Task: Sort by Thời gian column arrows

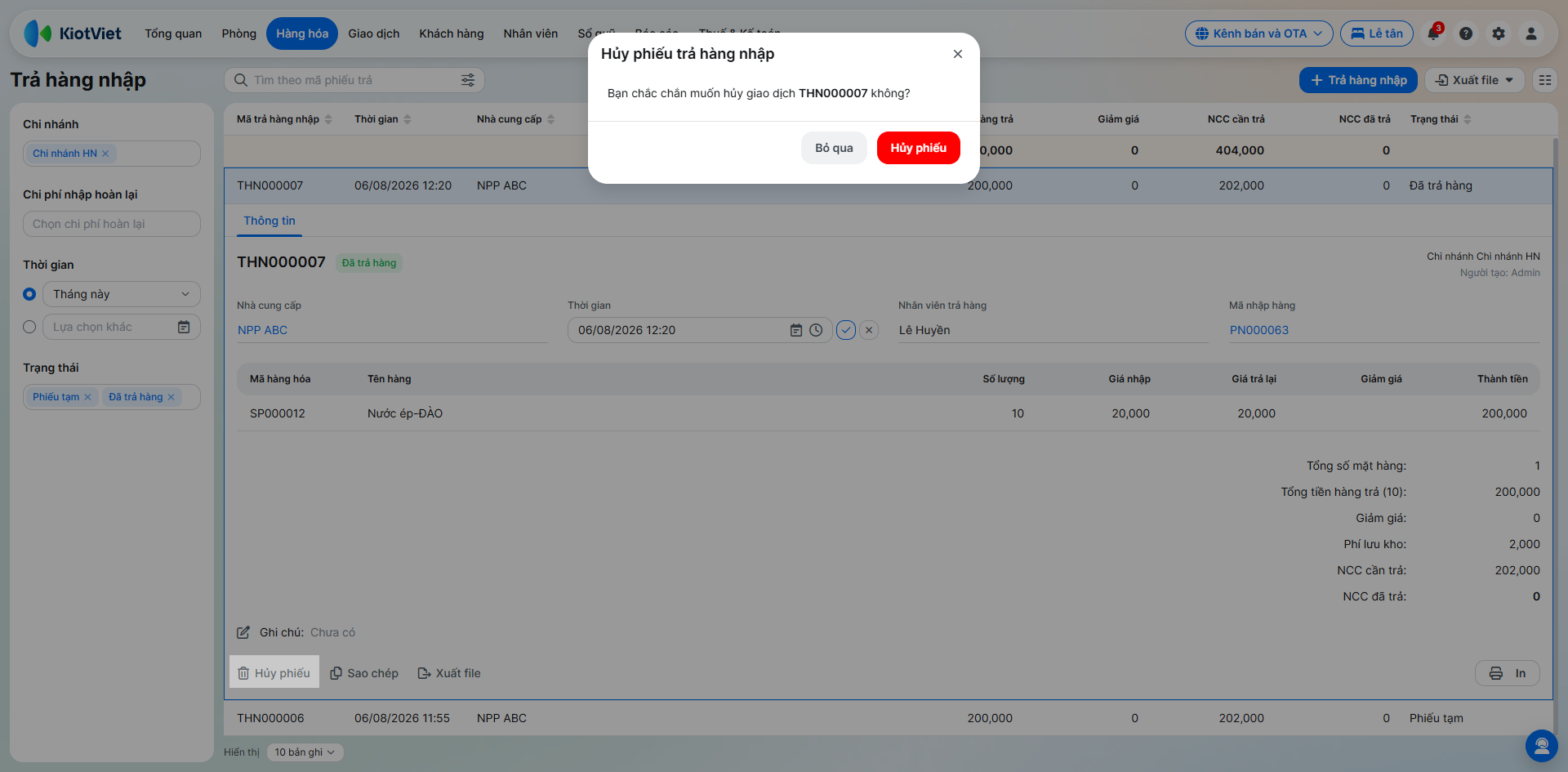Action: (x=408, y=119)
